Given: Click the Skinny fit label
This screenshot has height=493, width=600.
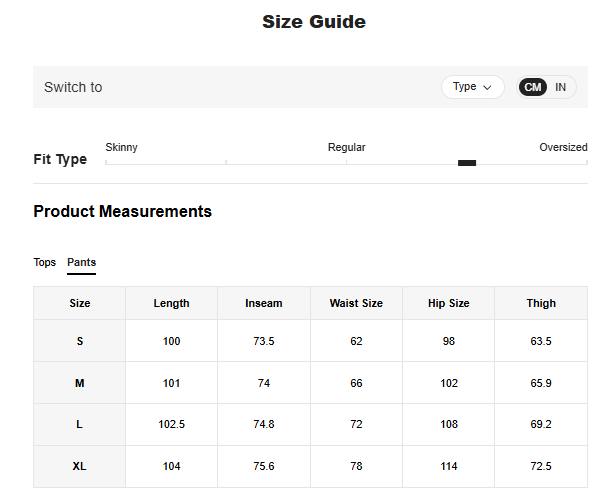Looking at the screenshot, I should (x=122, y=147).
